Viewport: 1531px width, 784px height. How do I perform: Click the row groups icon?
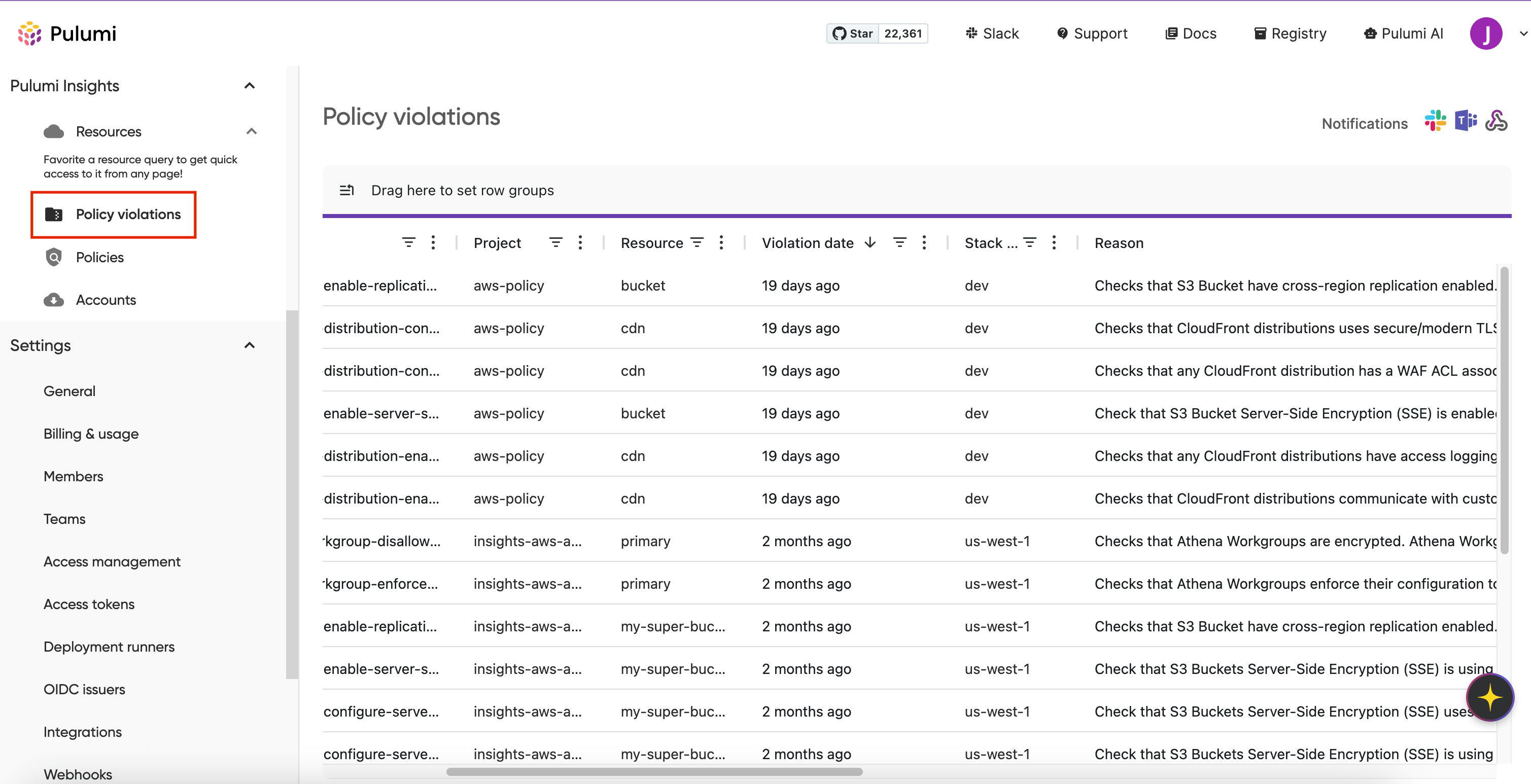tap(346, 190)
